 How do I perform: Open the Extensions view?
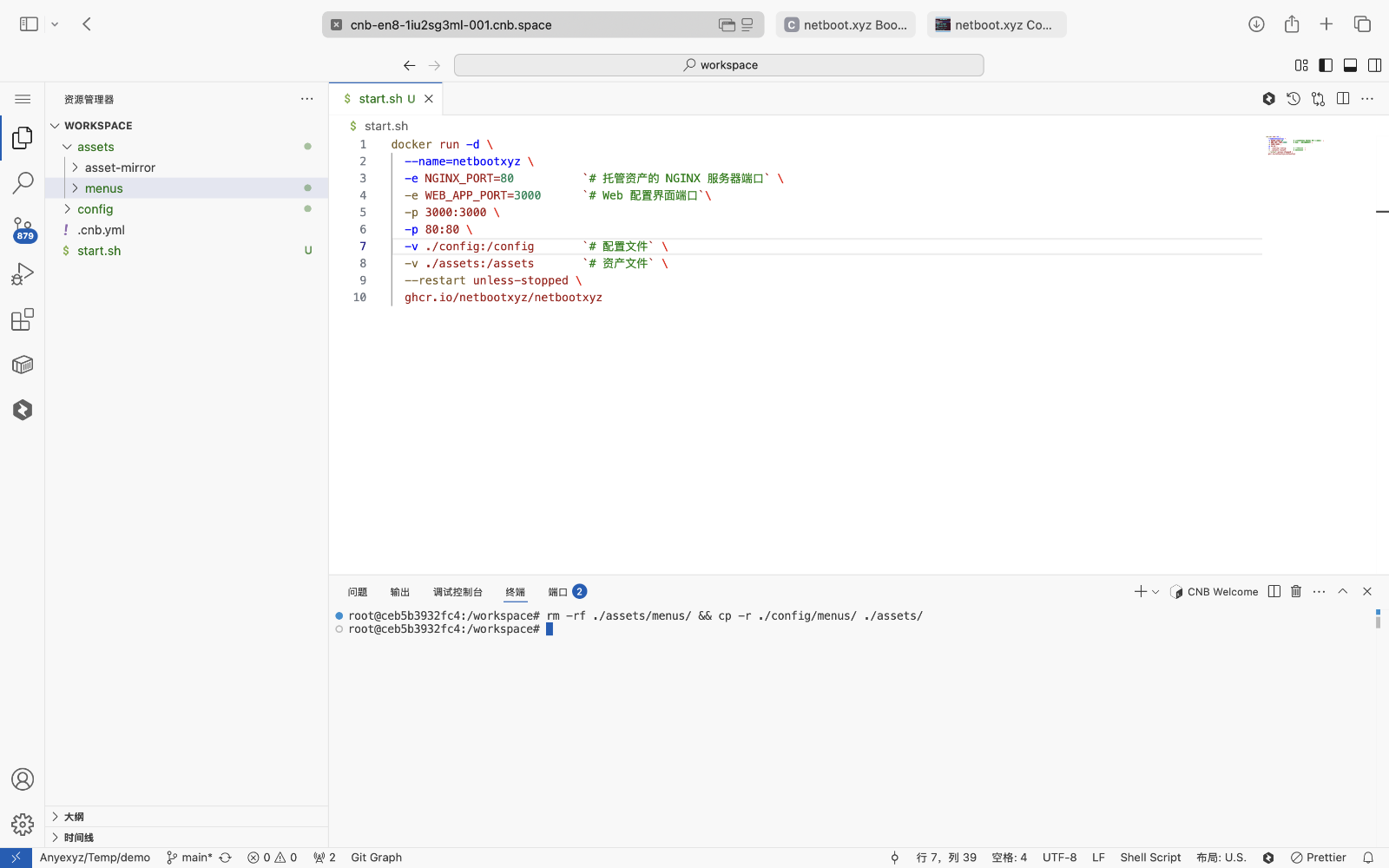coord(23,319)
